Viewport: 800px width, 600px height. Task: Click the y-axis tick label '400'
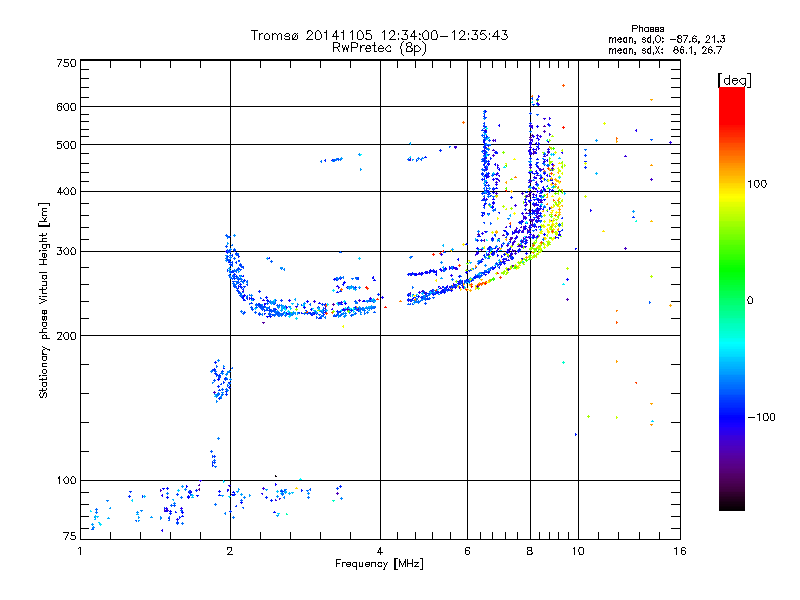(67, 191)
